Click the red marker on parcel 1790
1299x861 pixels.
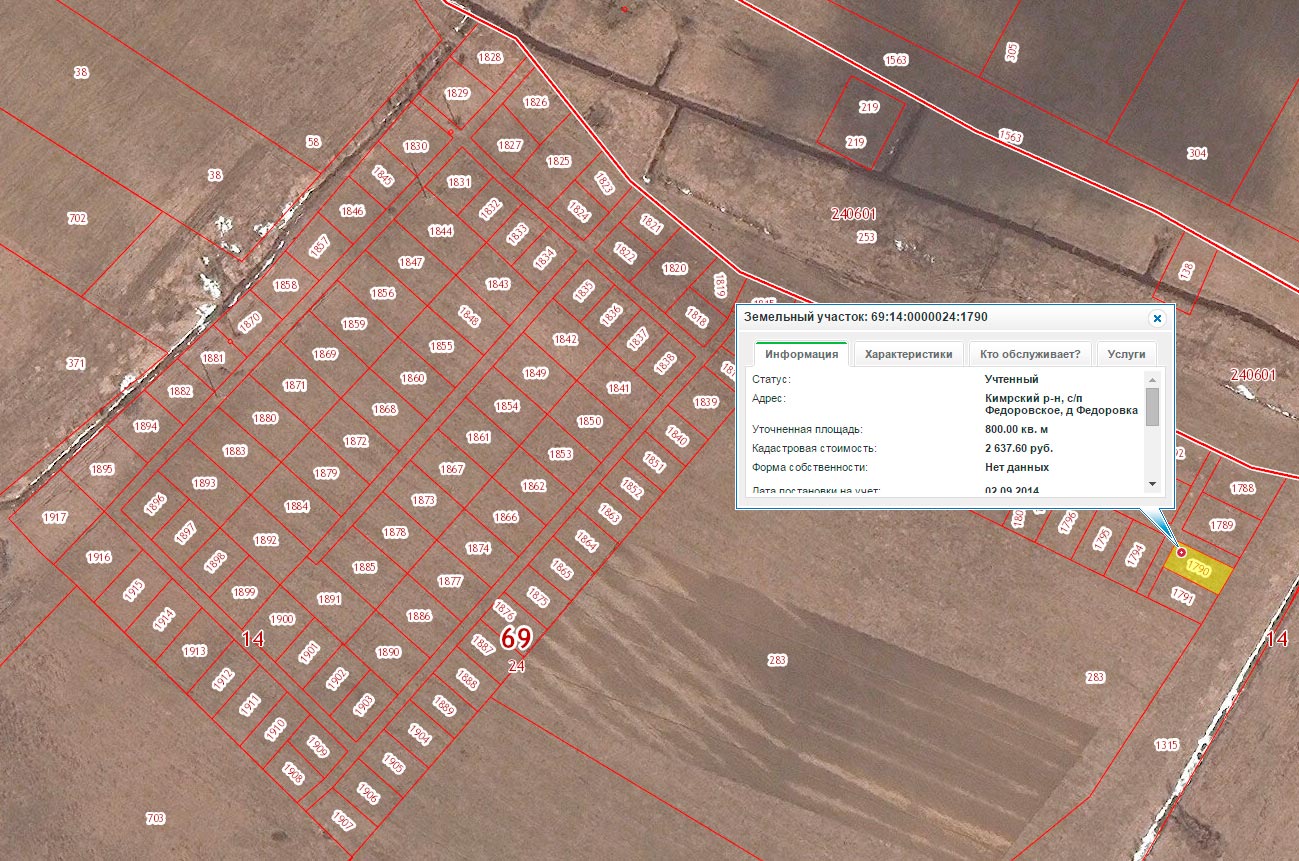1181,551
